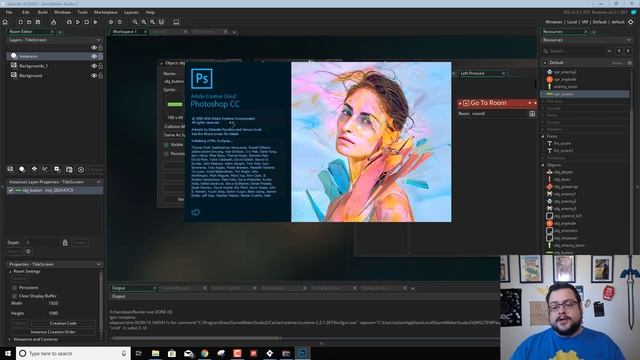Lock the Instances layer
This screenshot has height=360, width=640.
100,56
